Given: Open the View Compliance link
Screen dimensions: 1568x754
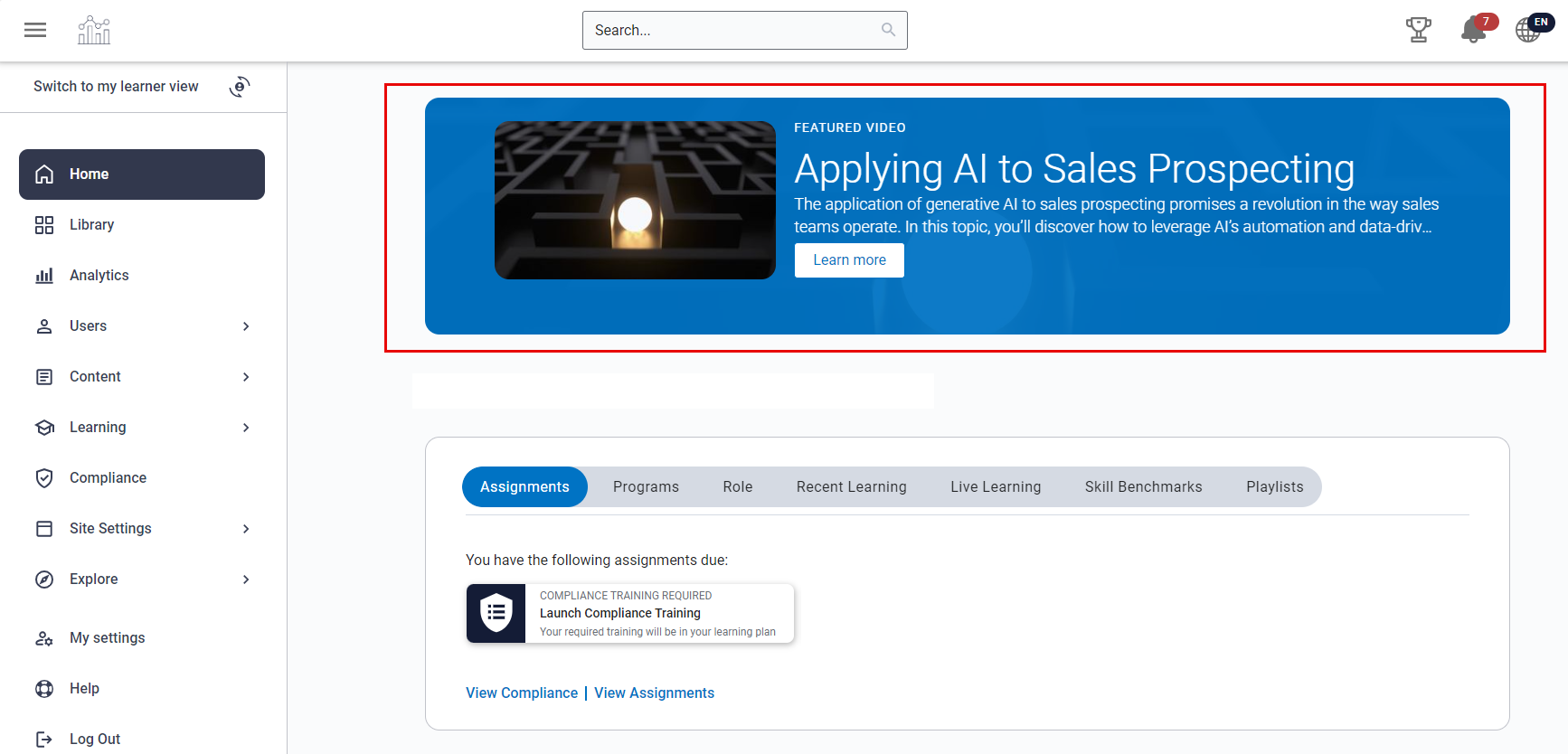Looking at the screenshot, I should [522, 693].
